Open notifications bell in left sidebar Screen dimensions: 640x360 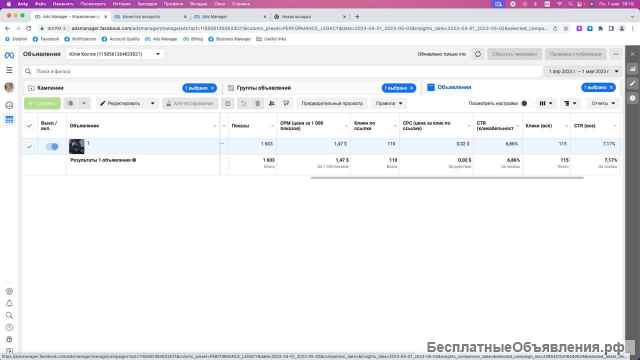tap(9, 303)
